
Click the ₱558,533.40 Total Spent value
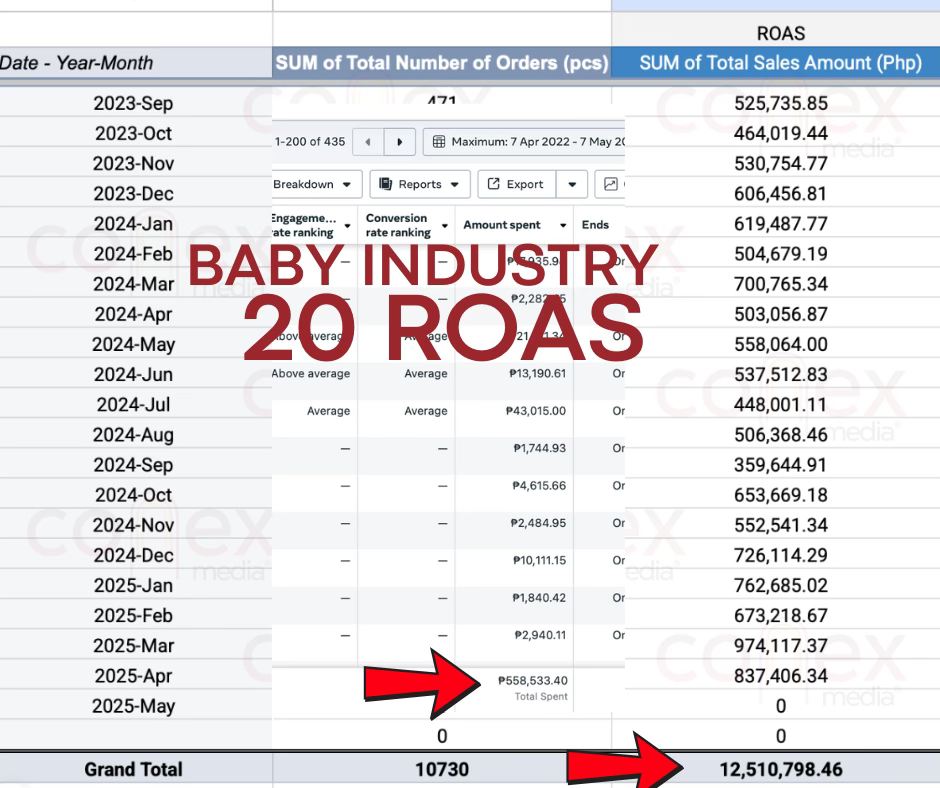pyautogui.click(x=532, y=681)
